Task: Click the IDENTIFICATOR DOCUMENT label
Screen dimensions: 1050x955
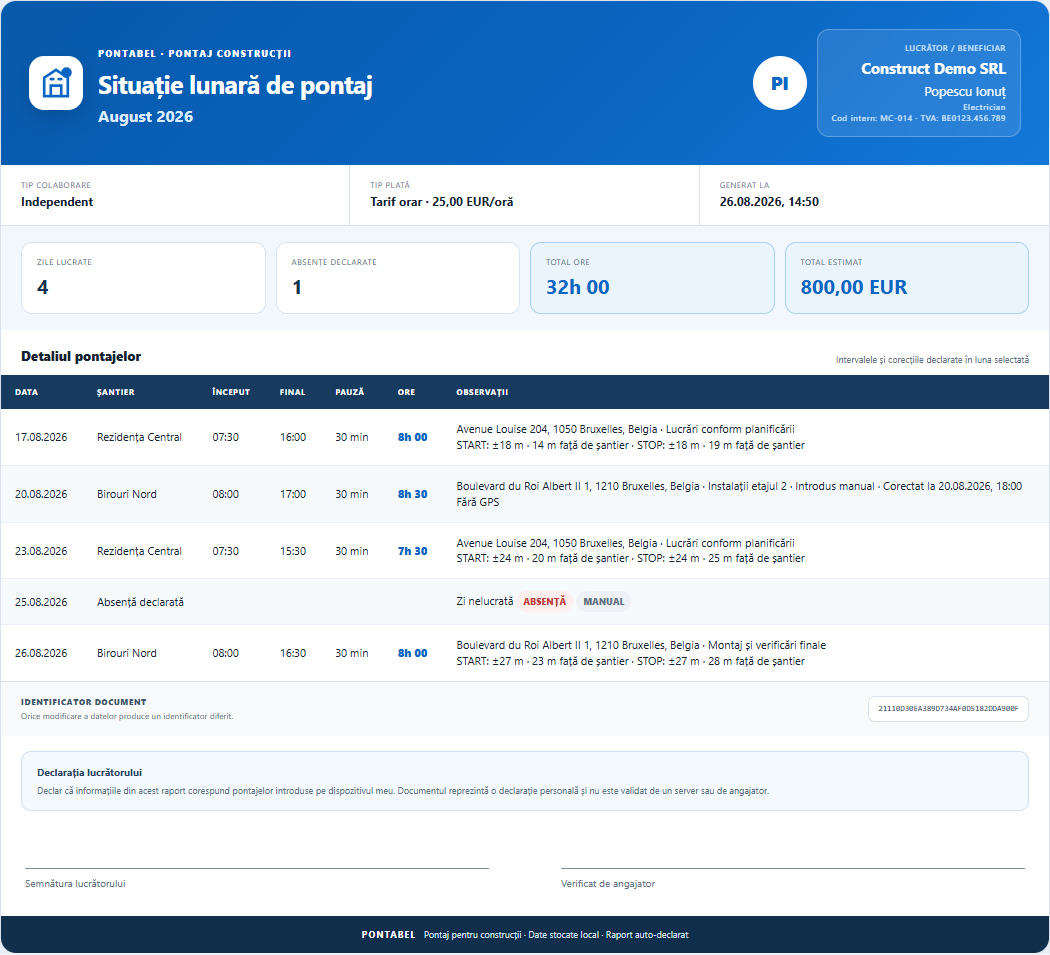Action: click(84, 702)
